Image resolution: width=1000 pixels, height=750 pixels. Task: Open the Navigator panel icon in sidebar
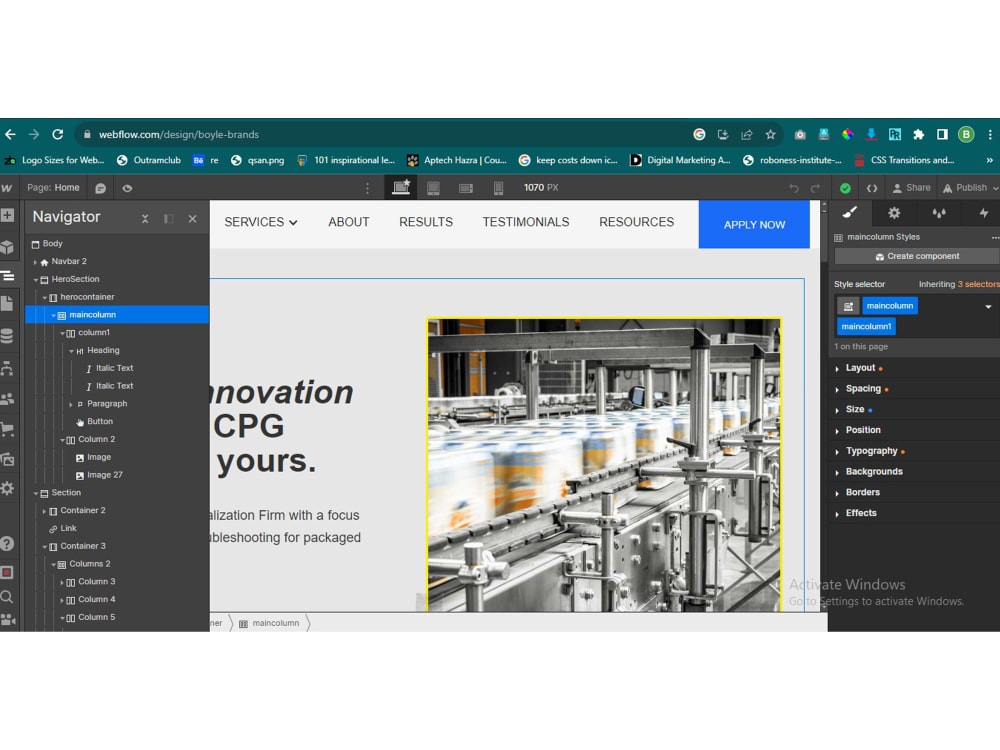click(7, 276)
